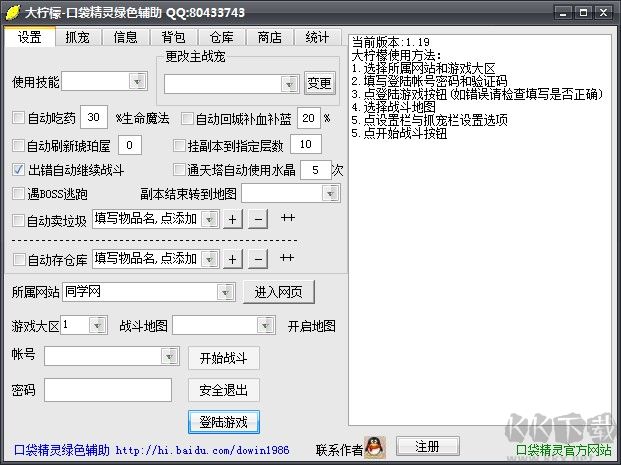621x465 pixels.
Task: Click the 琥珀屋 field showing 0
Action: click(130, 145)
